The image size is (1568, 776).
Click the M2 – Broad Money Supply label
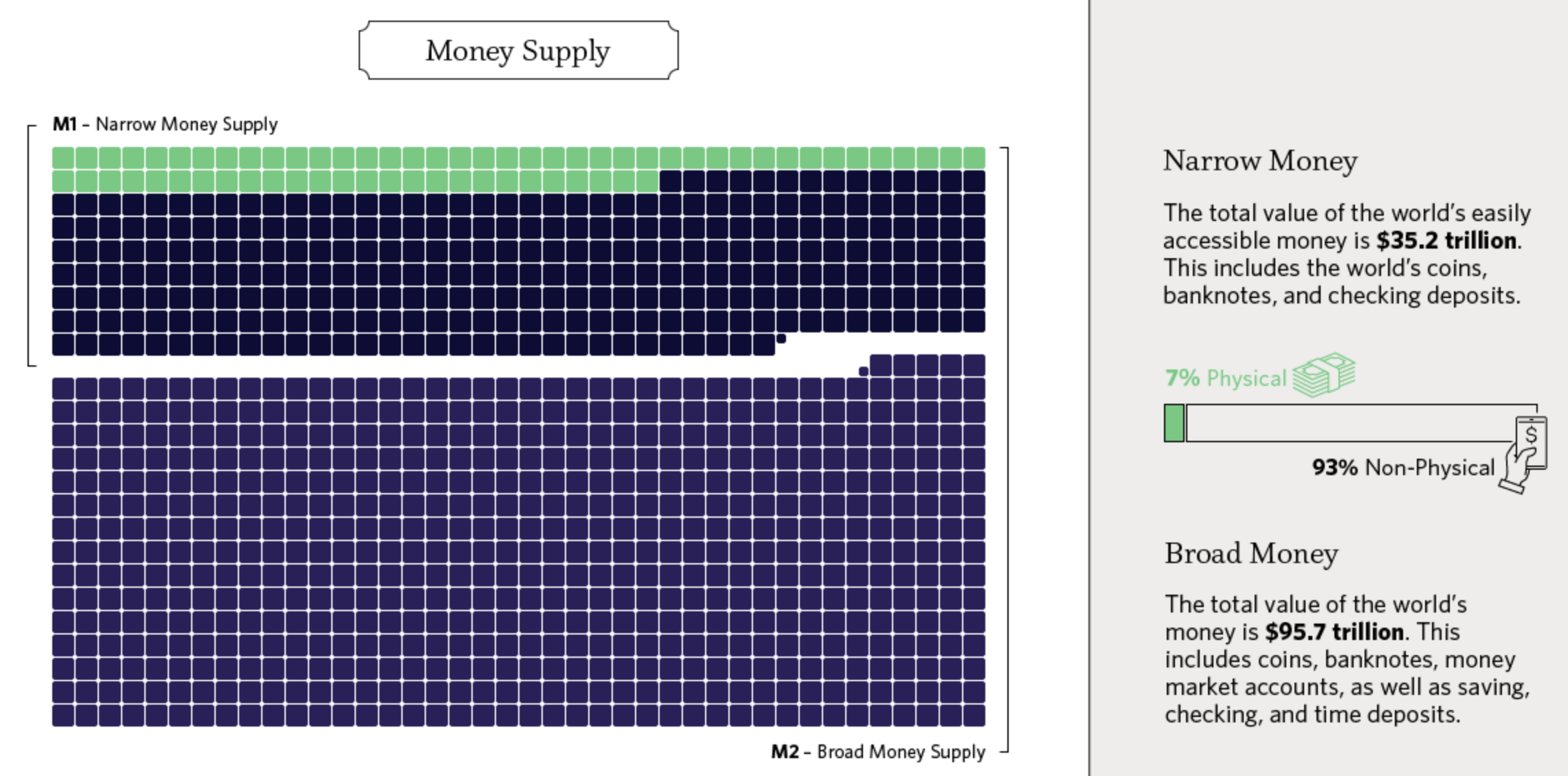pos(878,752)
